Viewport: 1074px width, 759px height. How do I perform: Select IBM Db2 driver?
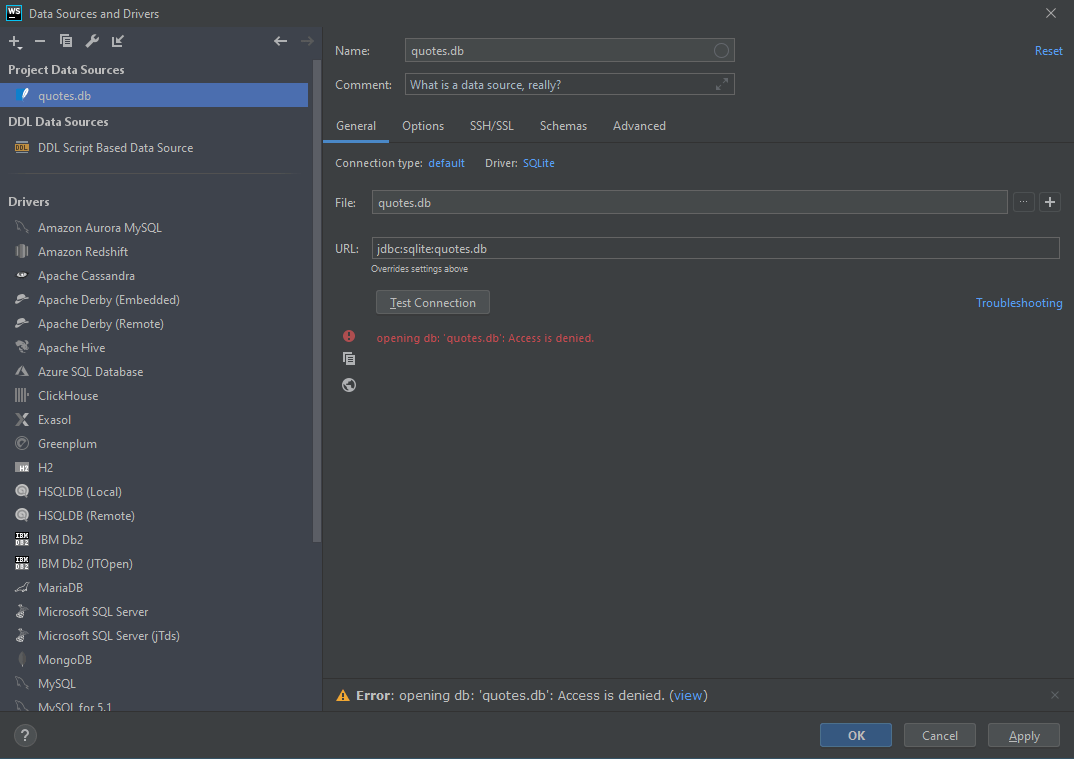pyautogui.click(x=154, y=539)
